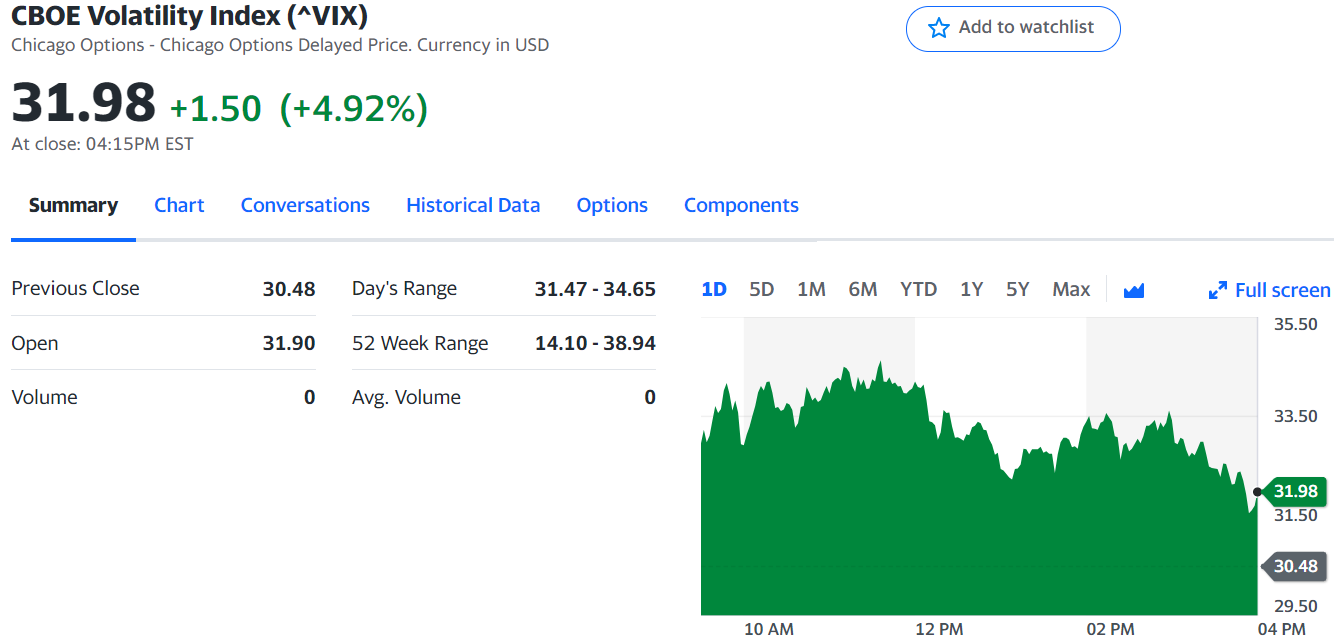Screen dimensions: 1334x641
Task: Click the Day's Range label
Action: 404,289
